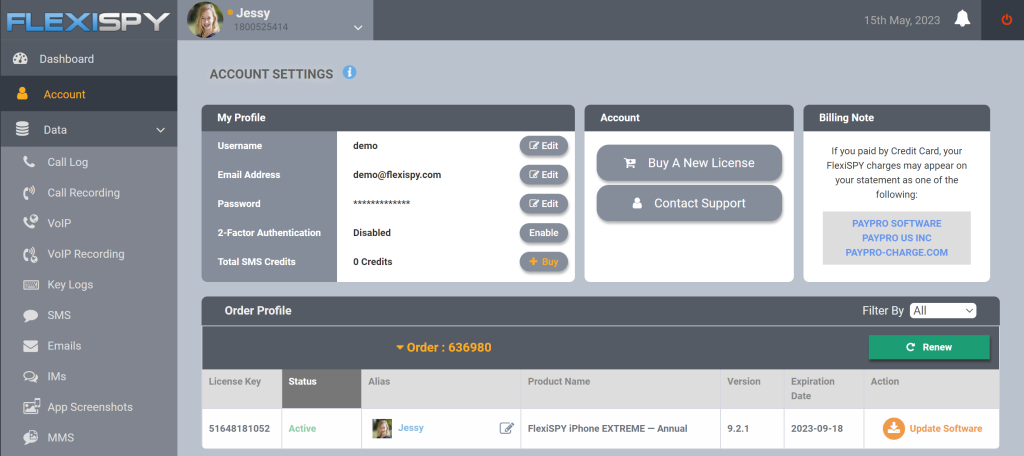Click the Call Log phone icon
1024x456 pixels.
pyautogui.click(x=29, y=162)
